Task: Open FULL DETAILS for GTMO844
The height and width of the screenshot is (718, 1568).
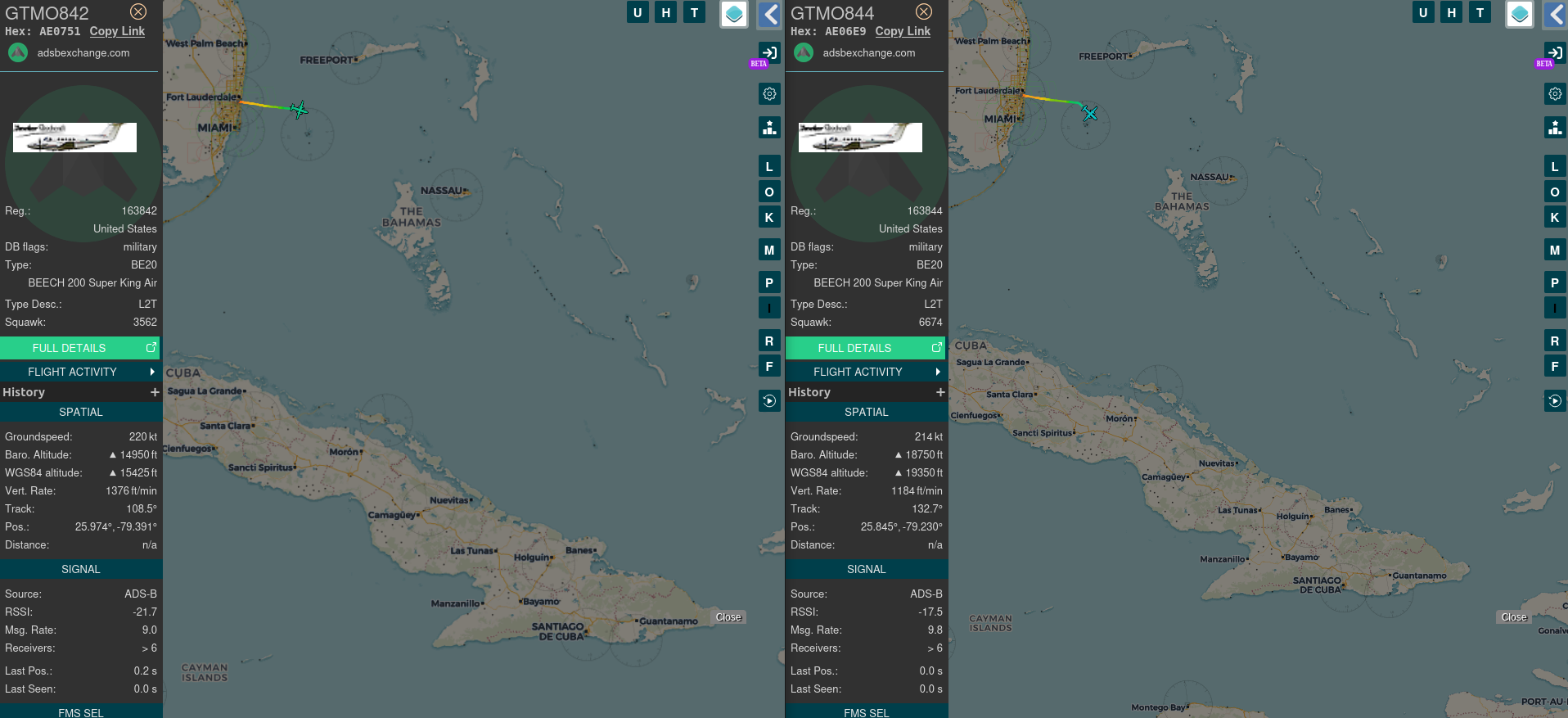Action: pyautogui.click(x=866, y=348)
